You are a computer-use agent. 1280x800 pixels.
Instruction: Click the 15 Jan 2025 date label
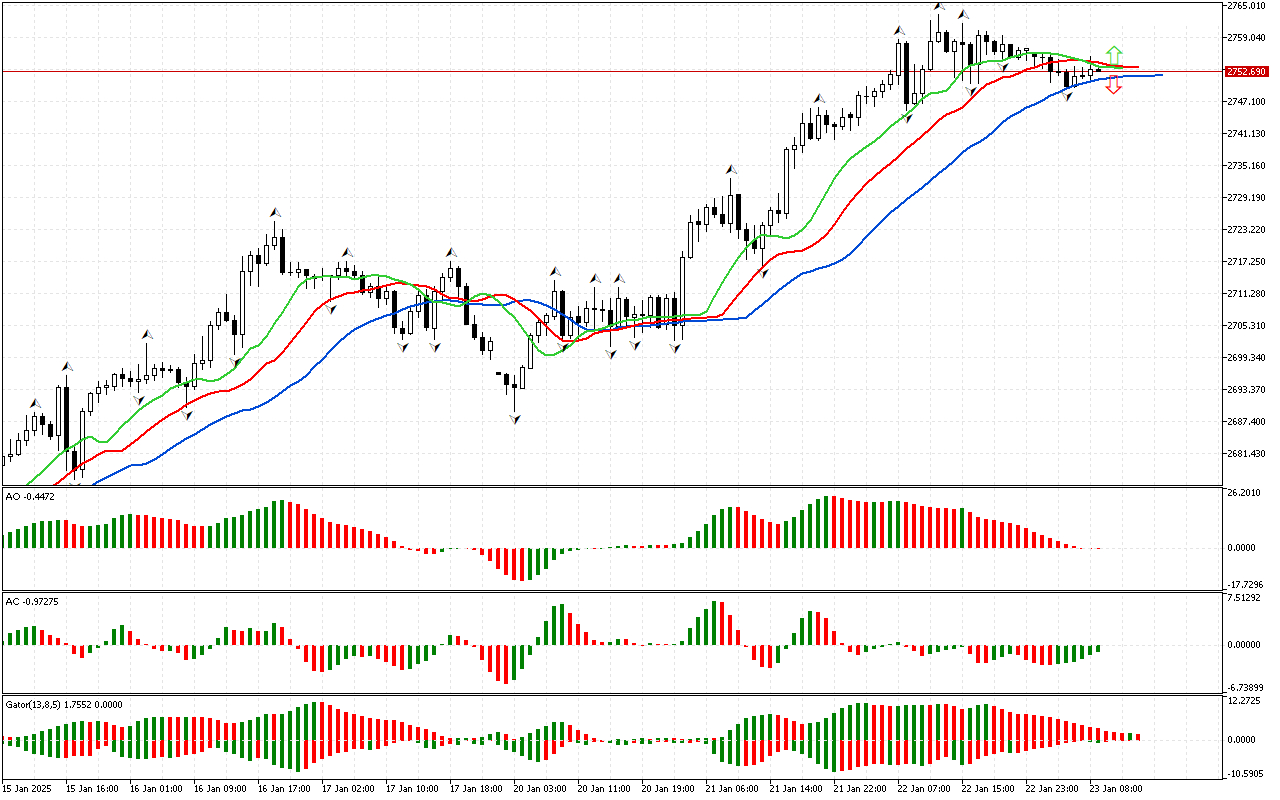[x=28, y=789]
